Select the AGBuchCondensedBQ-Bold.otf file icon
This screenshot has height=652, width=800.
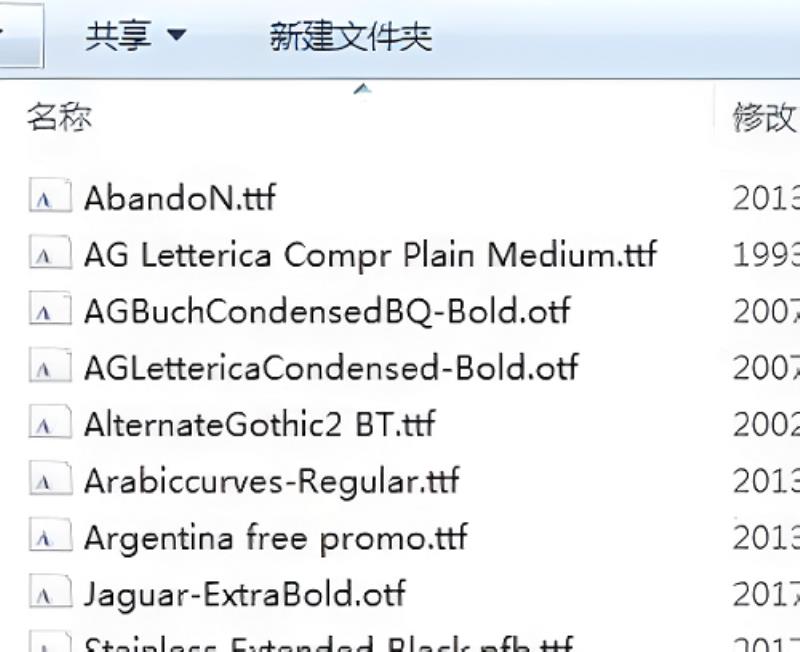pos(50,308)
